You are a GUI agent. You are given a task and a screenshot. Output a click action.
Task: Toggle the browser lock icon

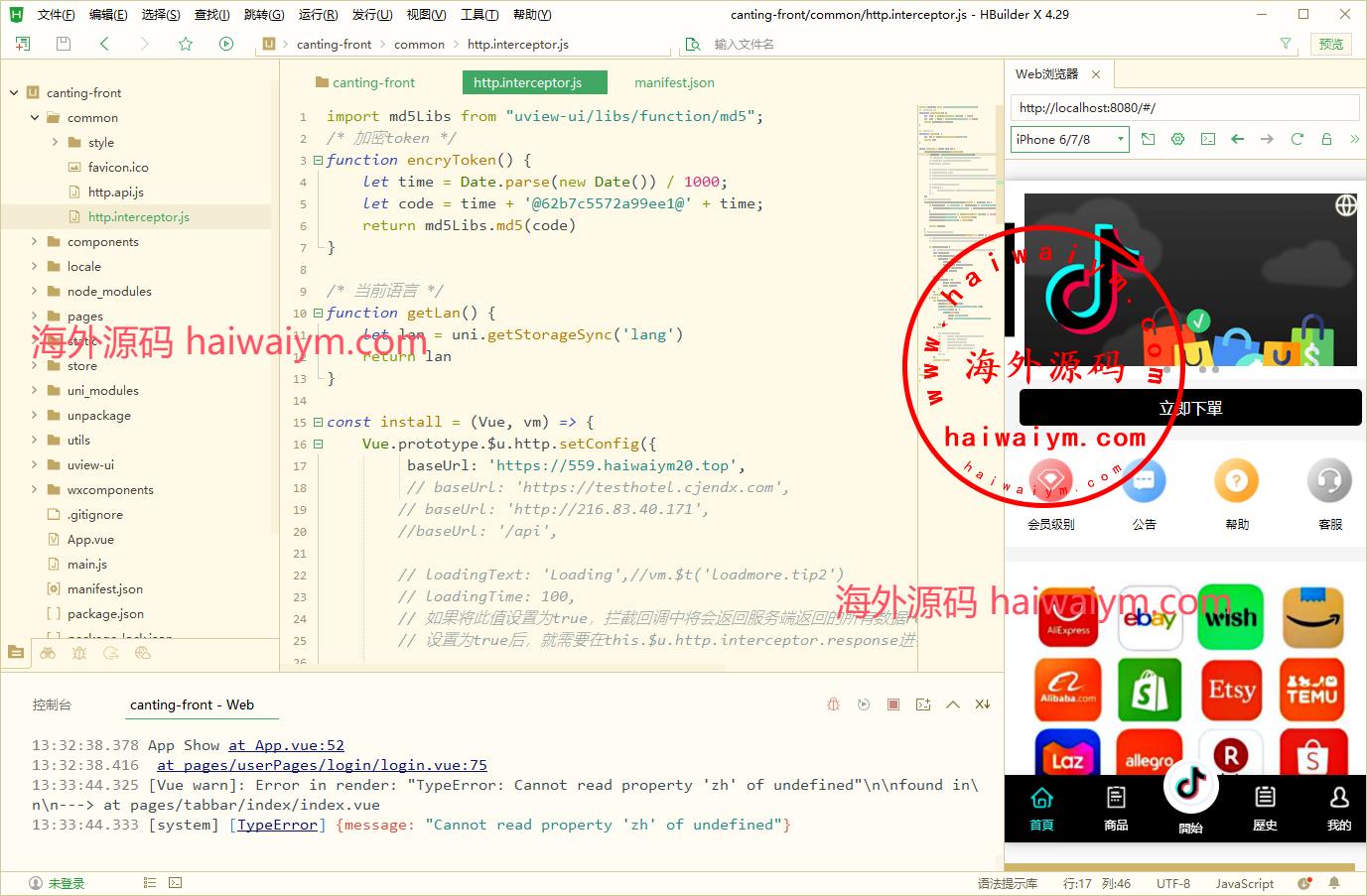click(1326, 140)
